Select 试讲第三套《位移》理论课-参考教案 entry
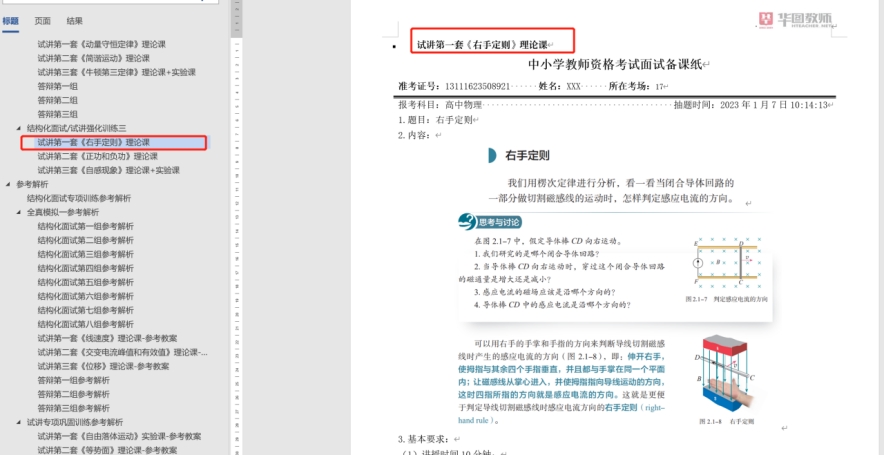This screenshot has height=455, width=884. [x=102, y=366]
